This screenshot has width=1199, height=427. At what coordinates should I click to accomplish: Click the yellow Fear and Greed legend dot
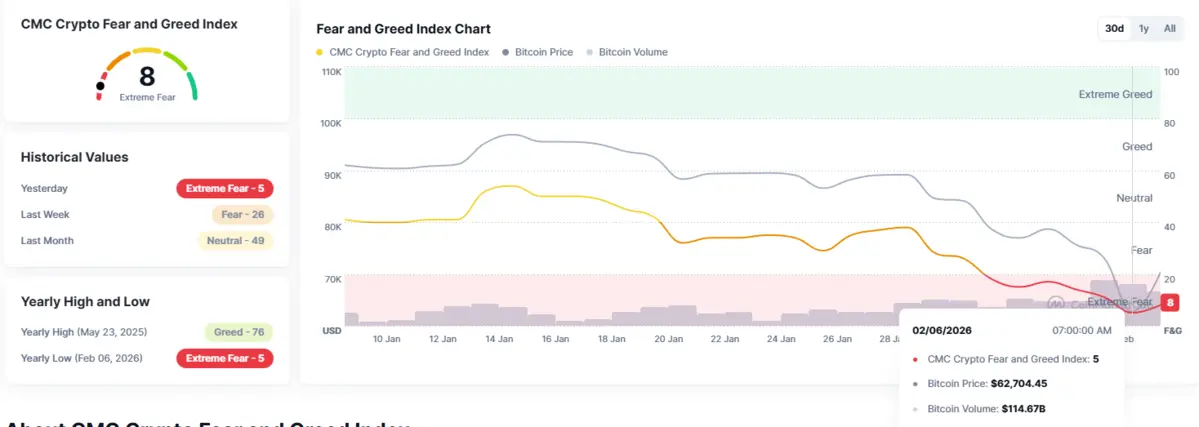click(x=320, y=52)
